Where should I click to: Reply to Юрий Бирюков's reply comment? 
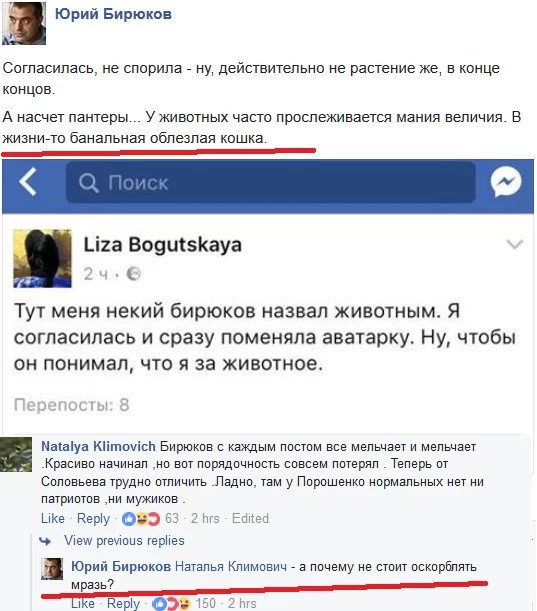[124, 604]
